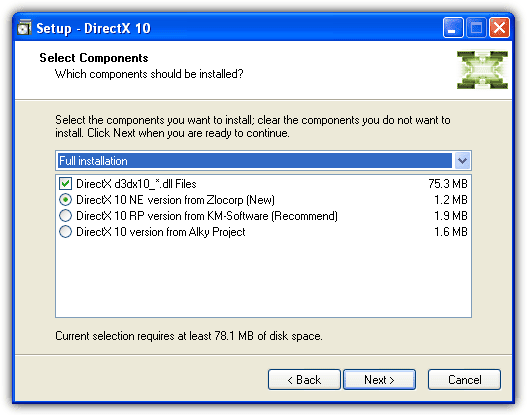
Task: Open installation type dropdown arrow
Action: [462, 161]
